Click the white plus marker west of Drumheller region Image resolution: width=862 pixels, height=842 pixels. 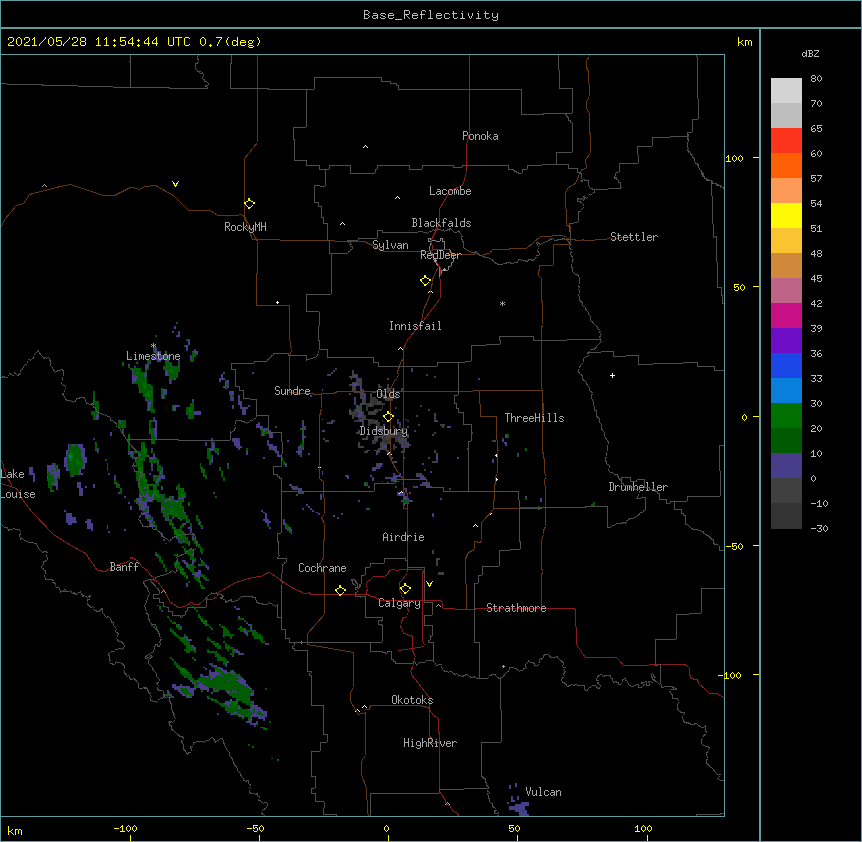(x=612, y=375)
